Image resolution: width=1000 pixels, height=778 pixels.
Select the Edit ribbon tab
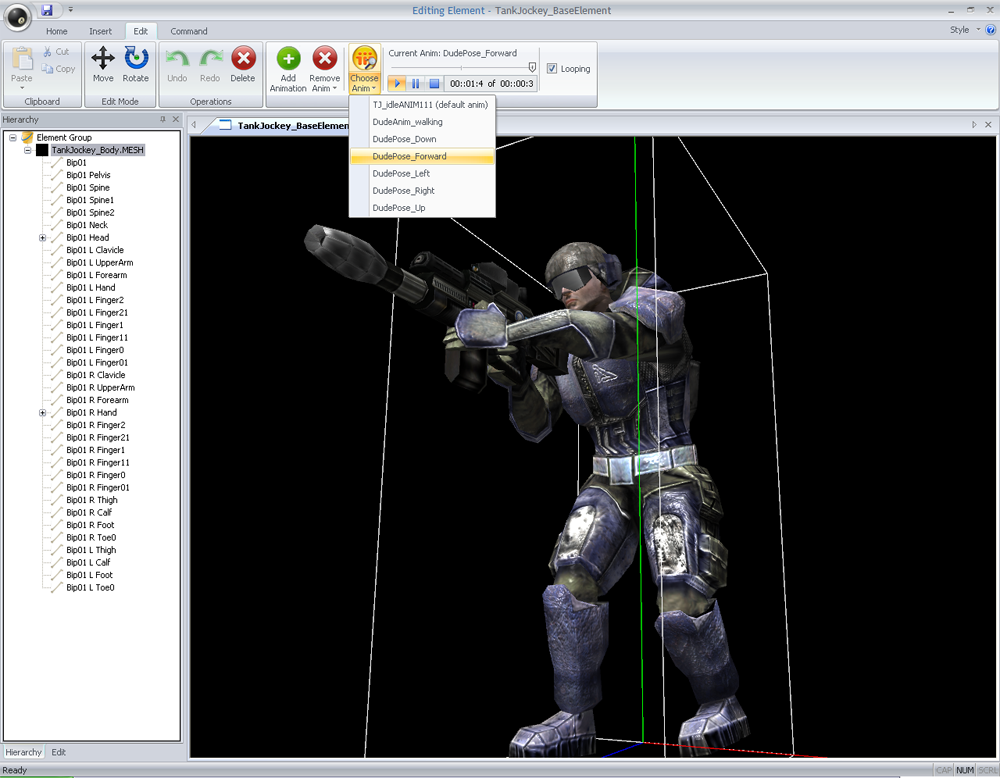140,31
